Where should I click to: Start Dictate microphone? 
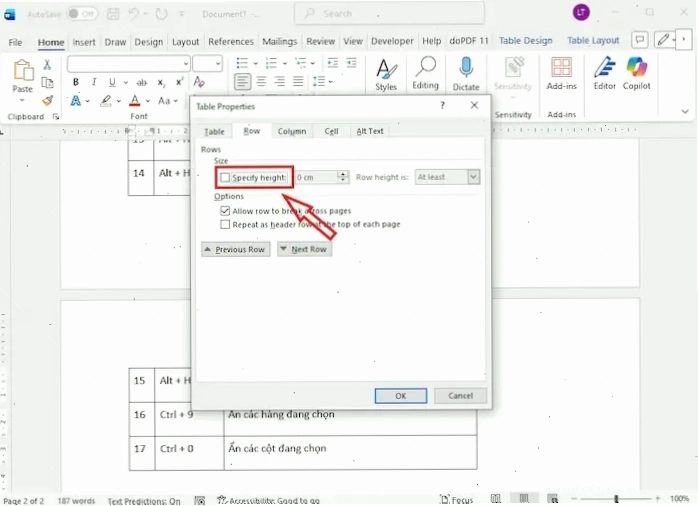(x=466, y=74)
